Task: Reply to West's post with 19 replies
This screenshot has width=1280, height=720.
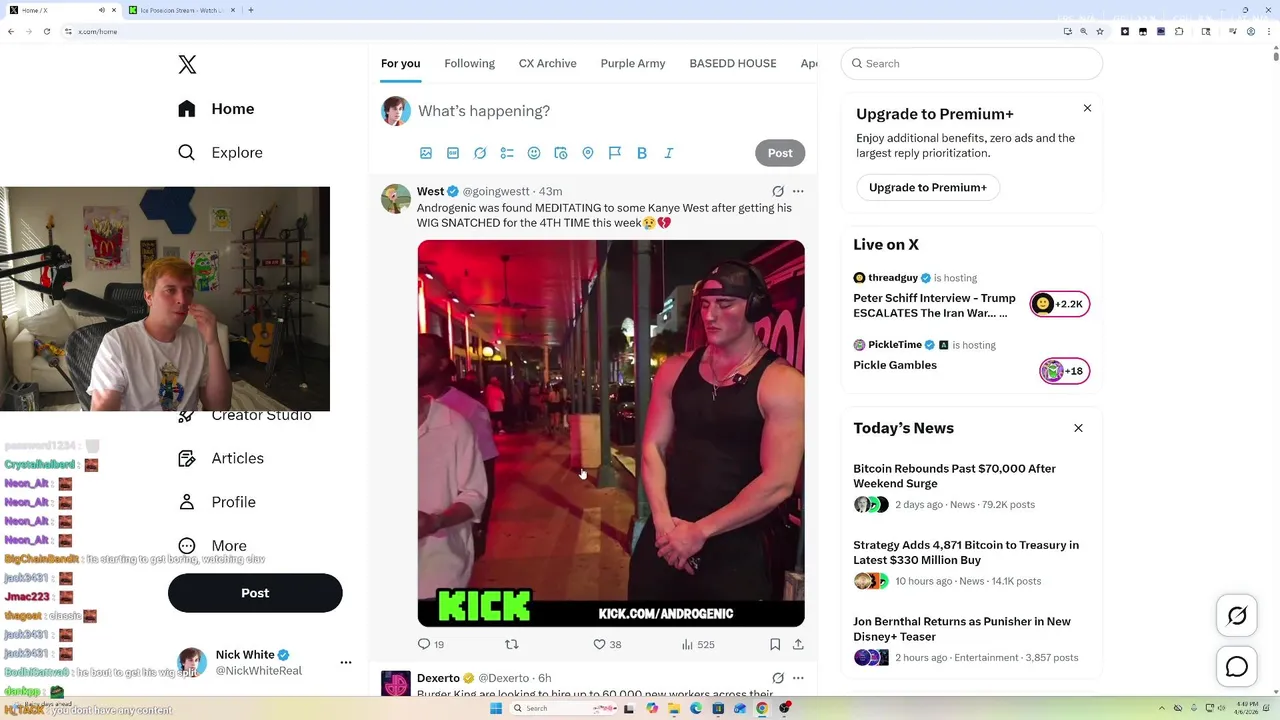Action: (x=430, y=645)
